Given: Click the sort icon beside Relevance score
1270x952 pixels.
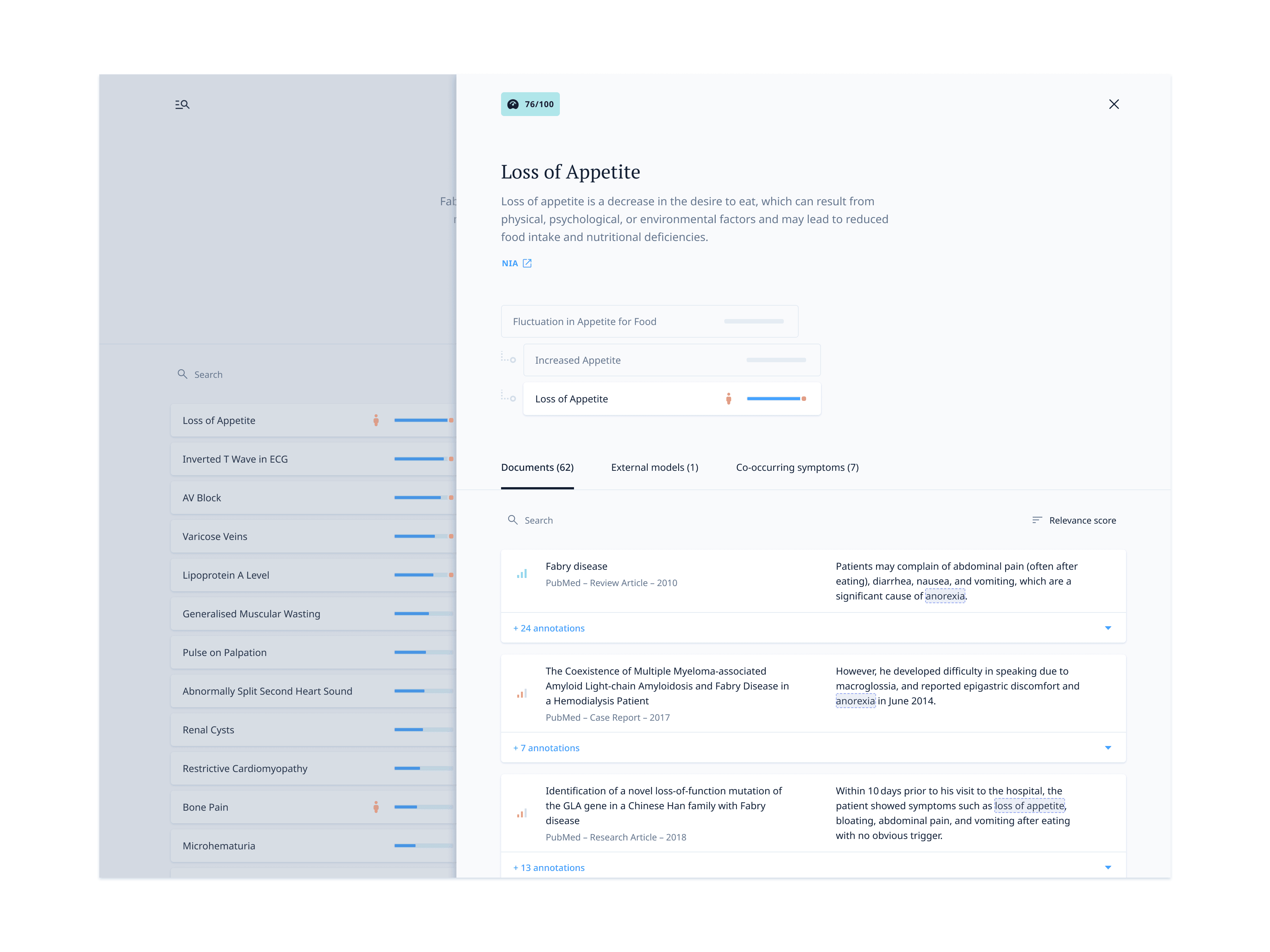Looking at the screenshot, I should pos(1036,520).
